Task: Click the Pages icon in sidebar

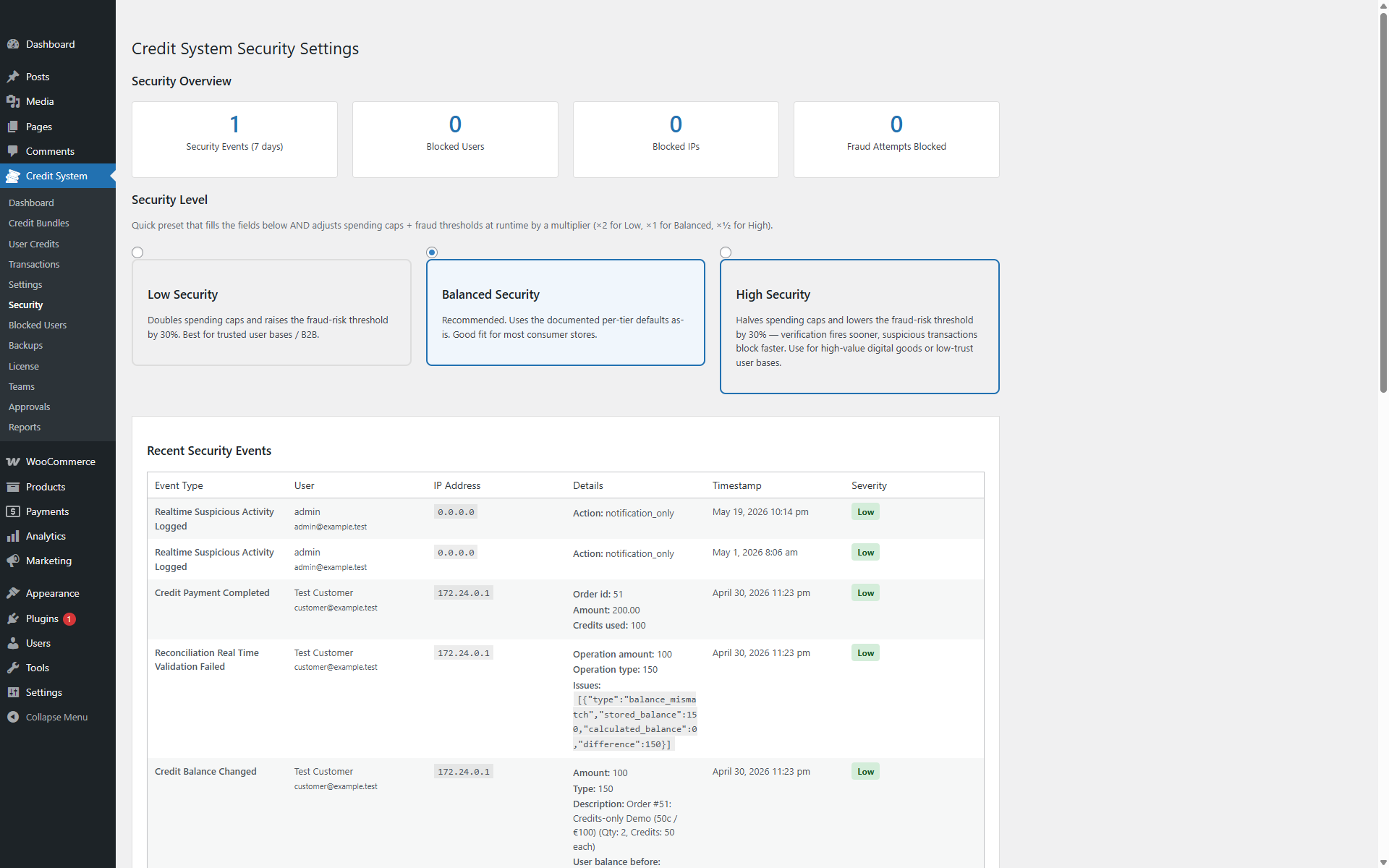Action: click(x=13, y=127)
